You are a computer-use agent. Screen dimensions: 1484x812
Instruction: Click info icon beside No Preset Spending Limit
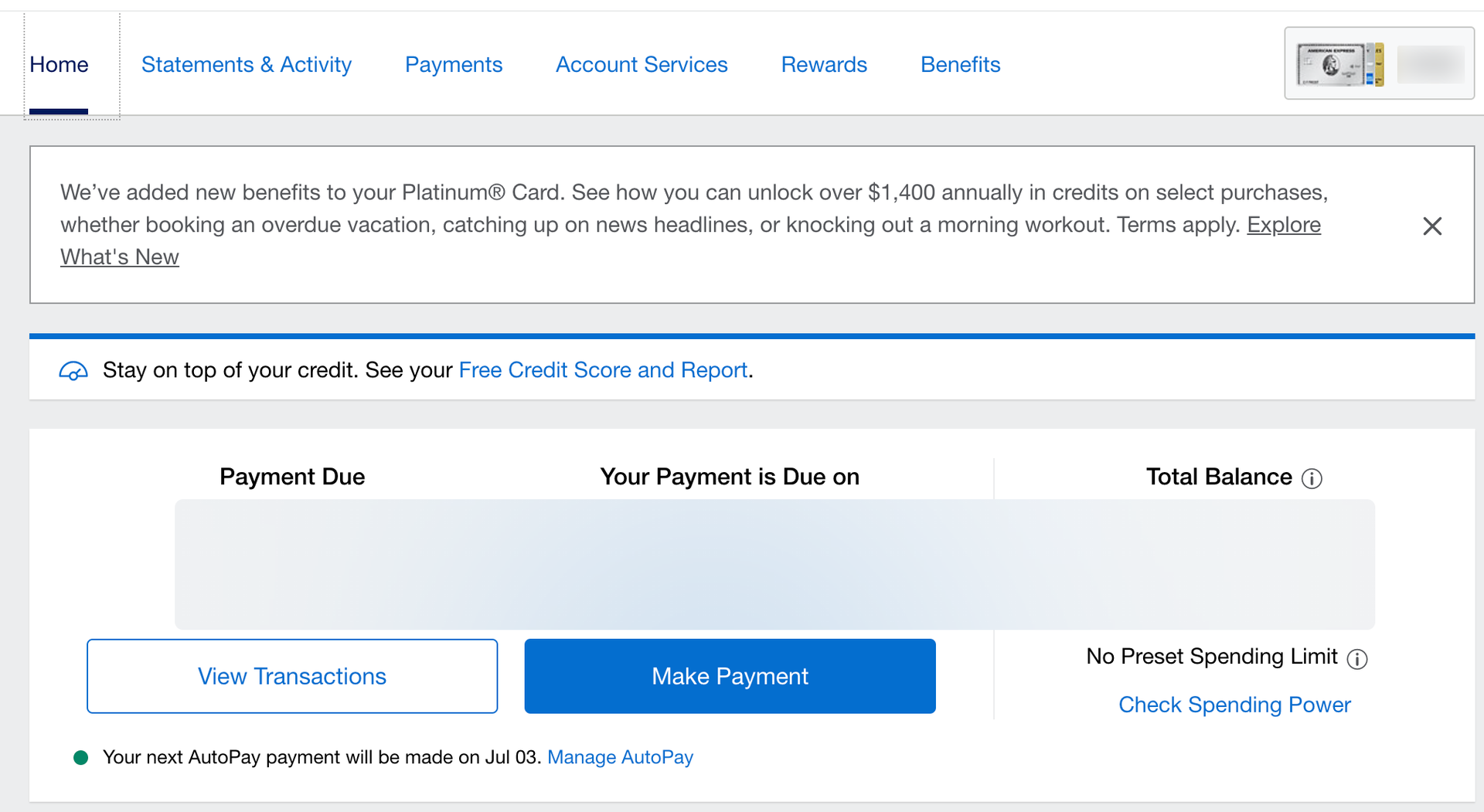1359,659
